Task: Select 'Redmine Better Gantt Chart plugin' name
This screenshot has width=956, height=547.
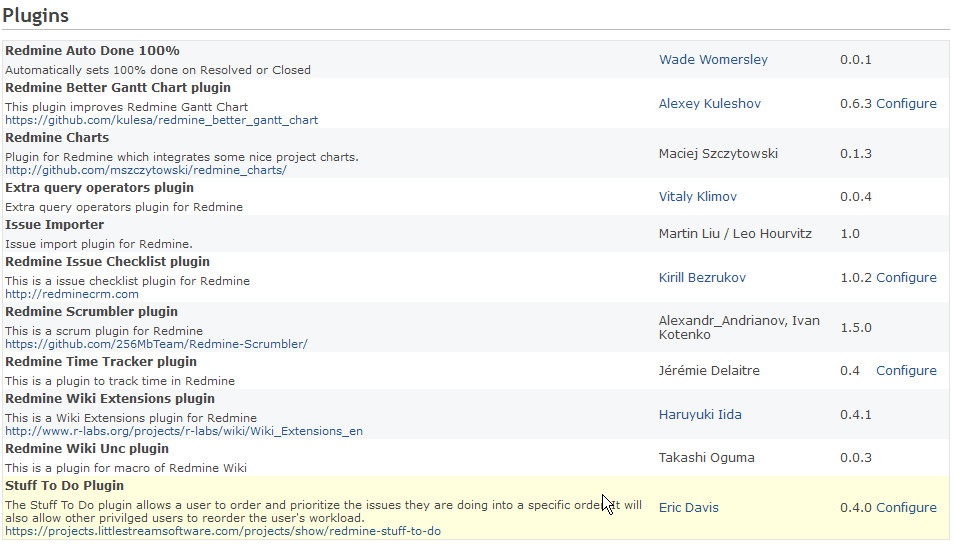Action: 118,88
